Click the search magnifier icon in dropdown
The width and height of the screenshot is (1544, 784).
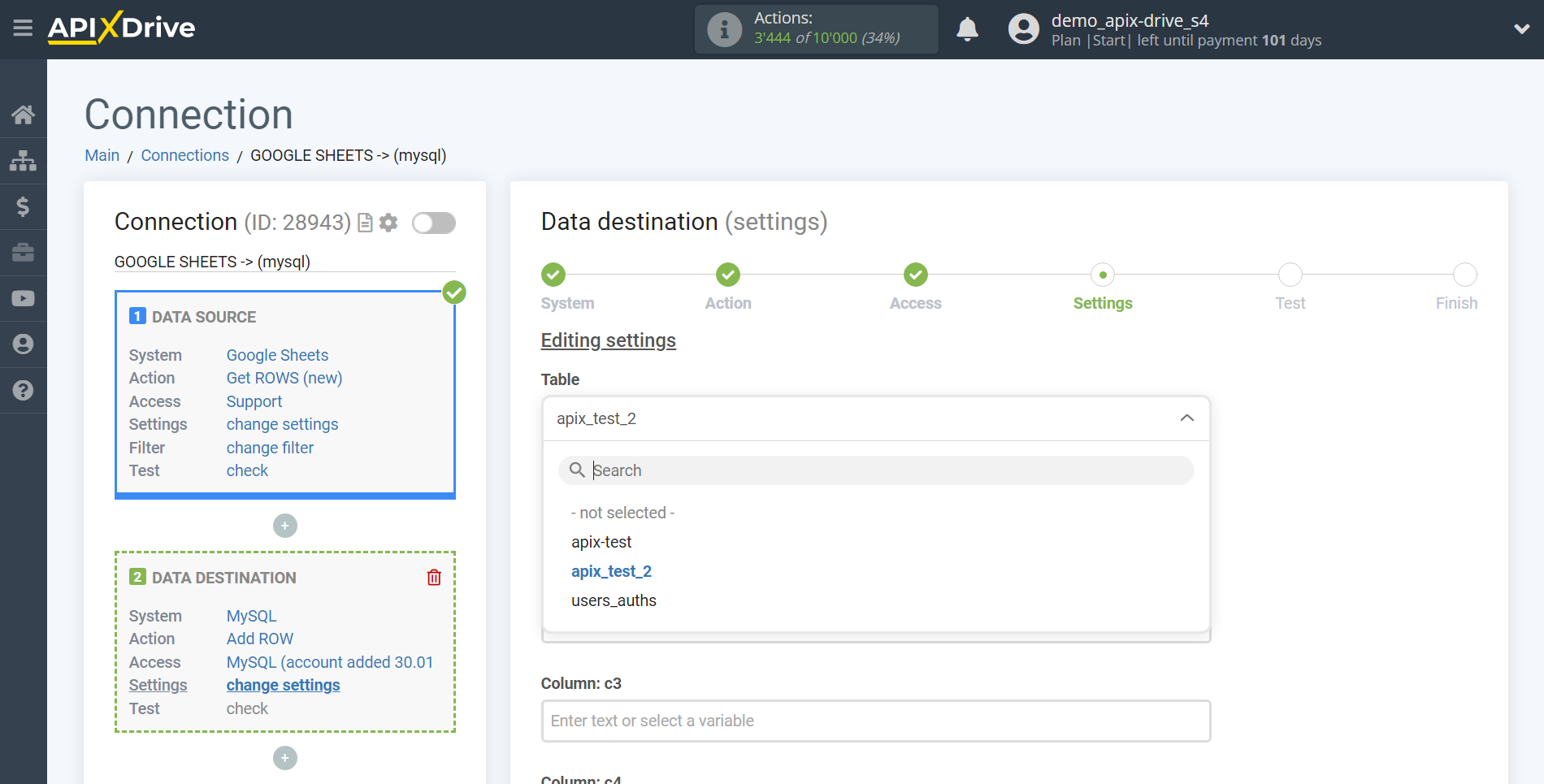pyautogui.click(x=577, y=470)
